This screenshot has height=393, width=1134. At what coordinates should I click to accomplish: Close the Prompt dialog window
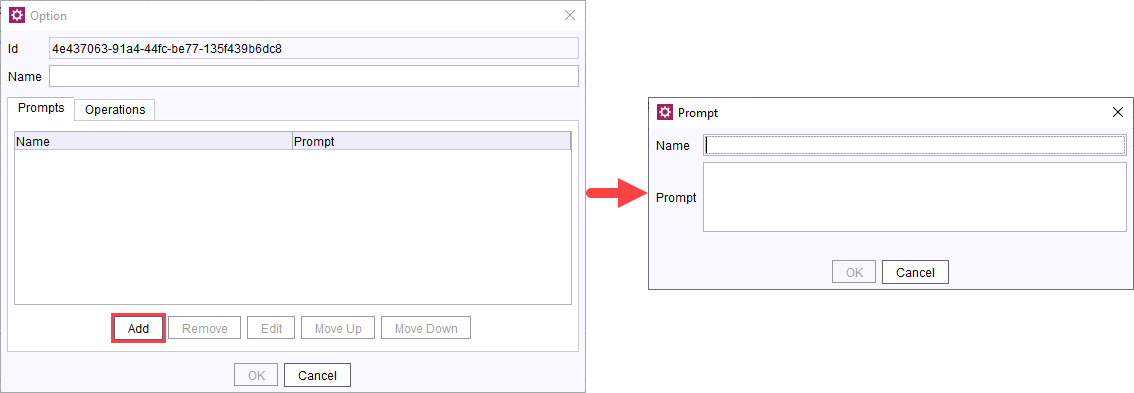pos(1117,112)
